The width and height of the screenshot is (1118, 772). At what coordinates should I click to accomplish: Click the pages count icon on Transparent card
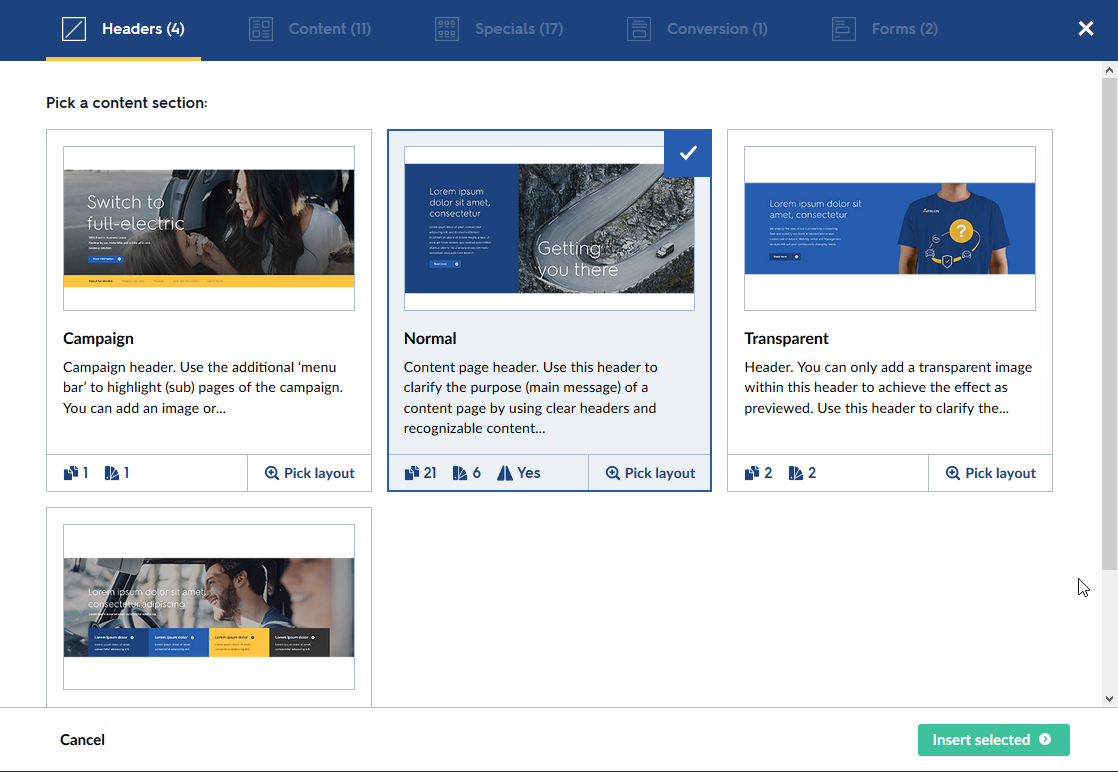[x=752, y=473]
